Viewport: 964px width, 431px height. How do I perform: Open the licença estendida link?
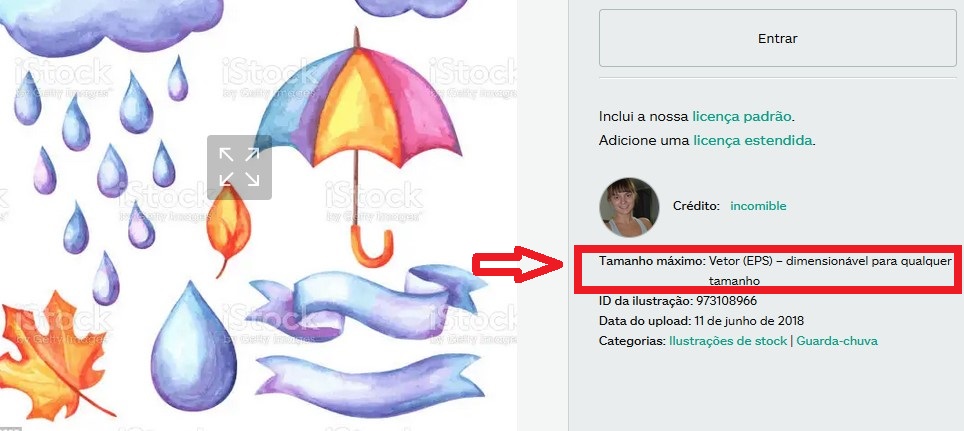click(x=753, y=140)
